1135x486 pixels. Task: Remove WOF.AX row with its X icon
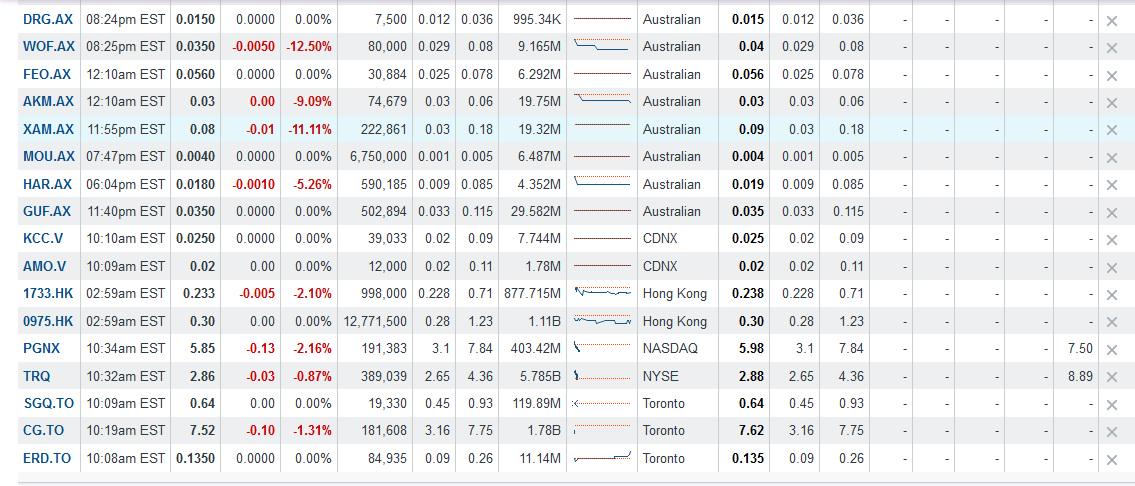point(1112,48)
